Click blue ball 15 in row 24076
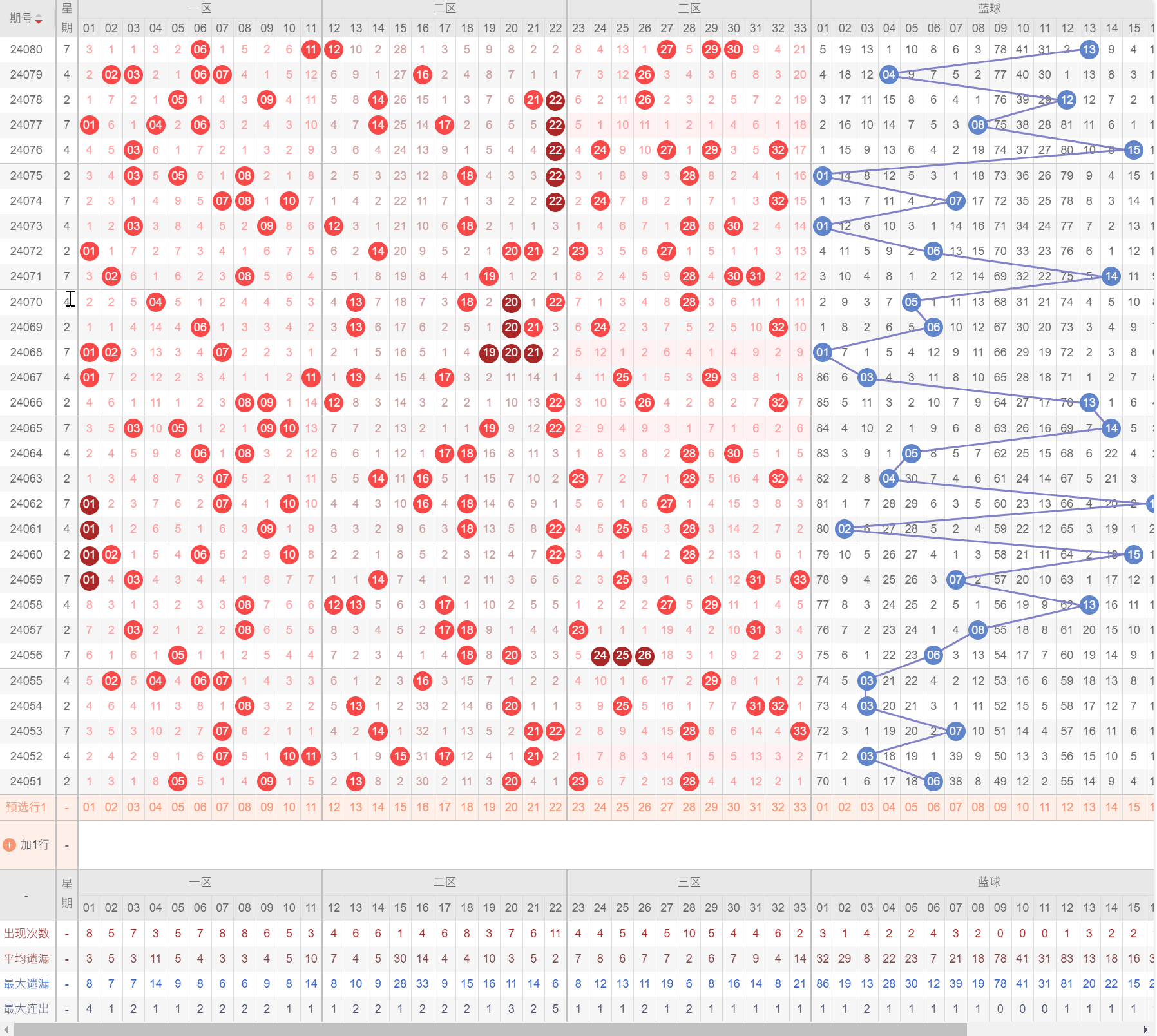1157x1036 pixels. pos(1134,150)
